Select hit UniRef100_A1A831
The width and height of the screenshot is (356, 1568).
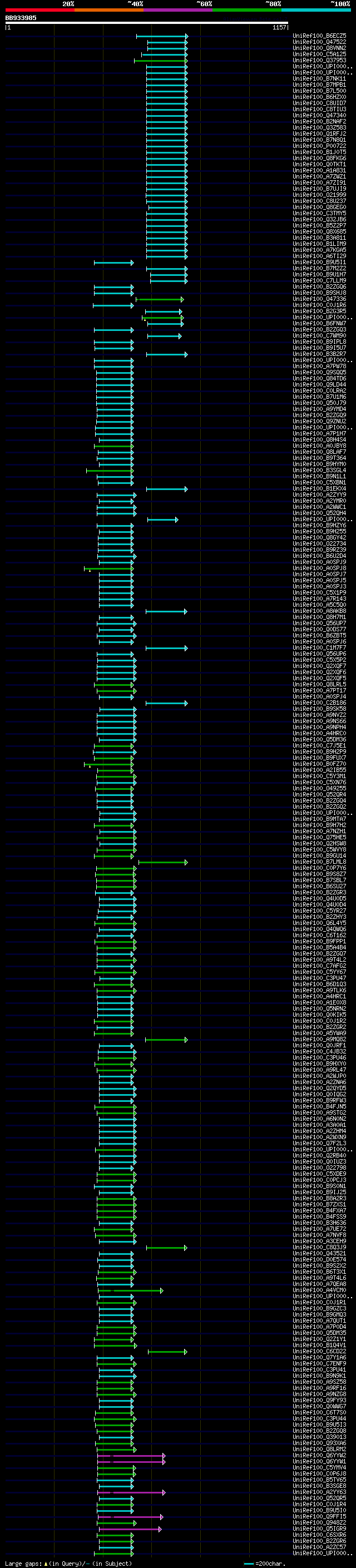pos(319,170)
